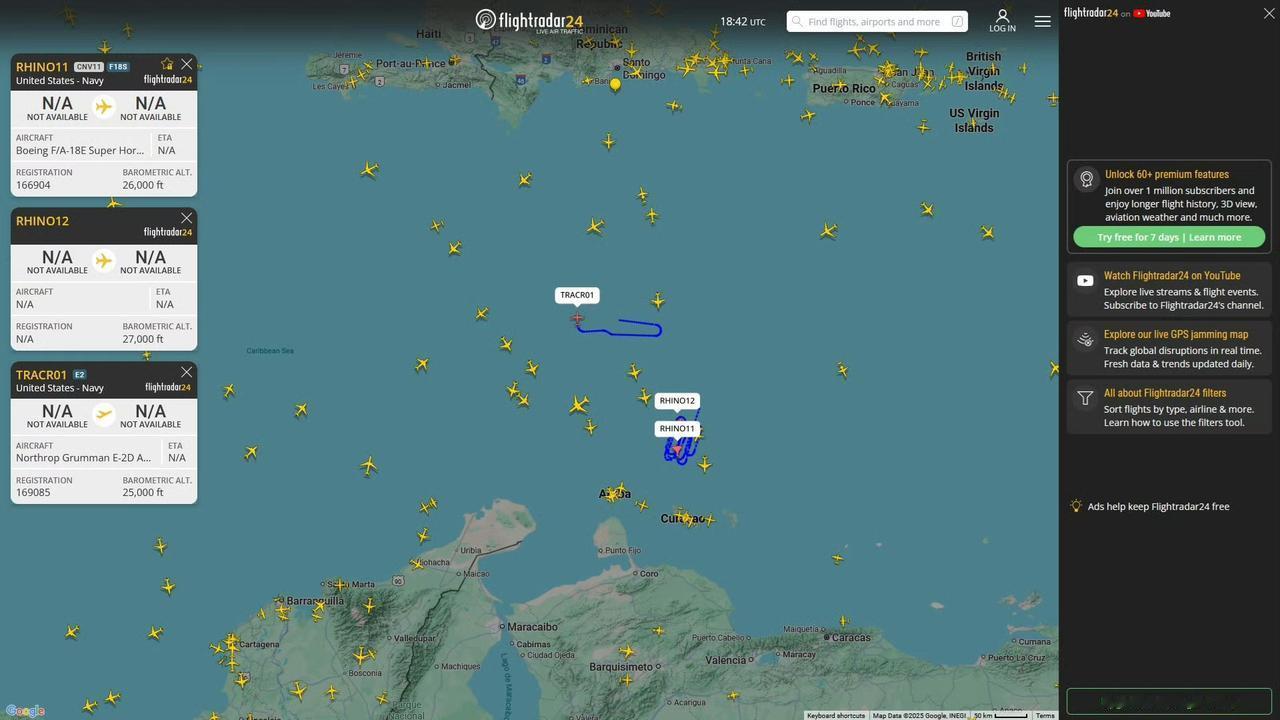Click the 25,000 ft barometric altitude value

click(143, 492)
